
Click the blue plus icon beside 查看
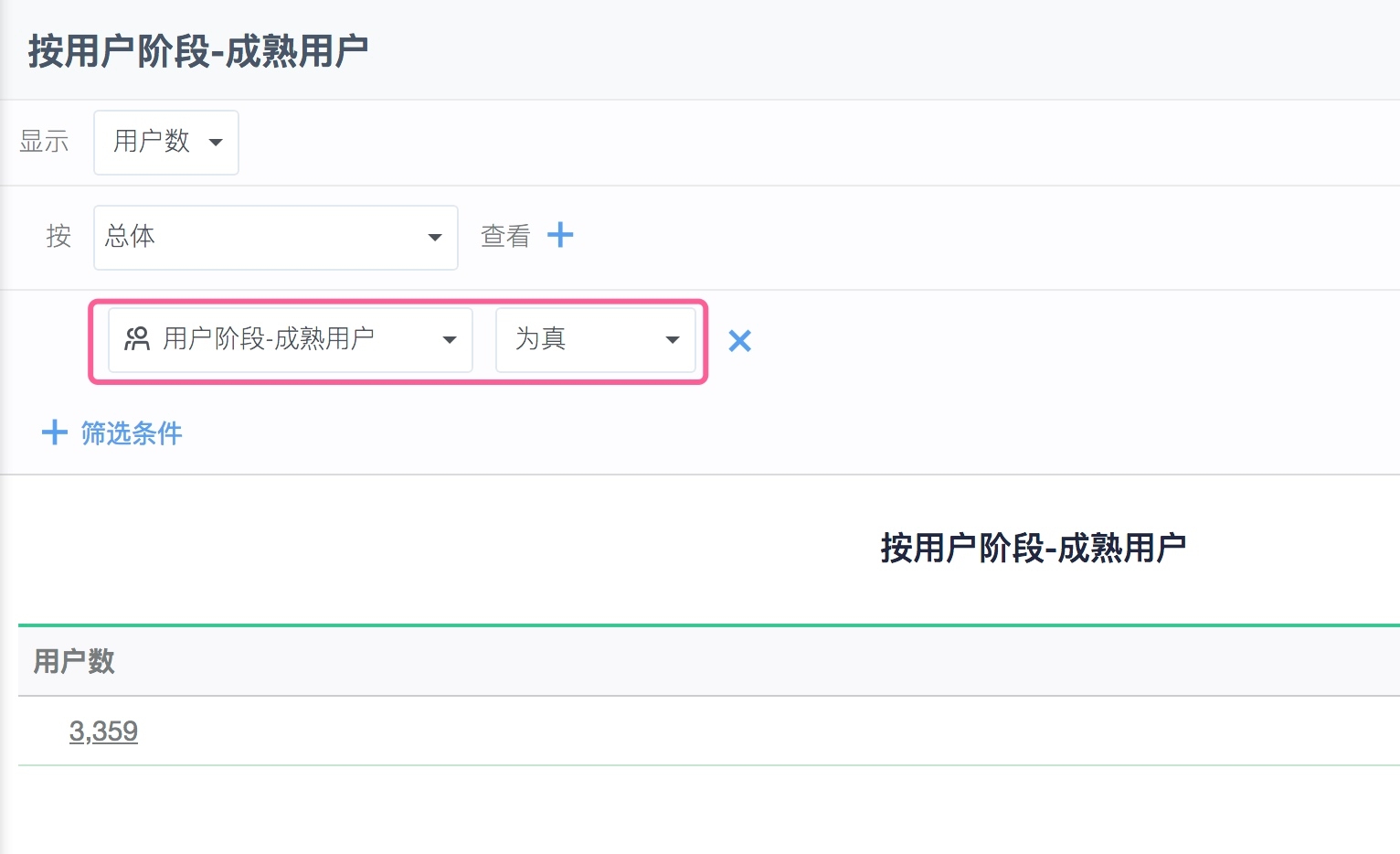[560, 236]
